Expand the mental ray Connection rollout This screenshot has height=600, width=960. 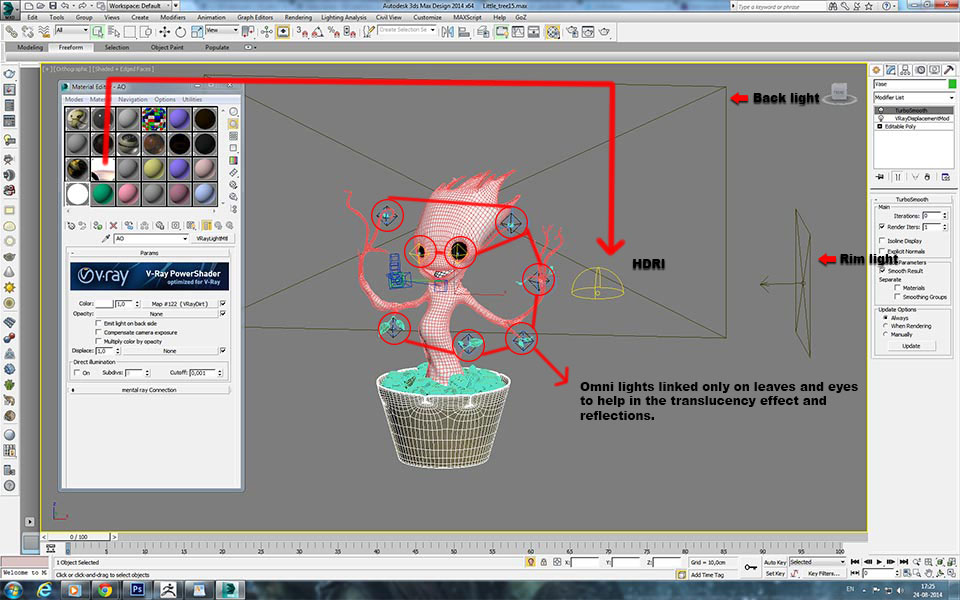(149, 389)
